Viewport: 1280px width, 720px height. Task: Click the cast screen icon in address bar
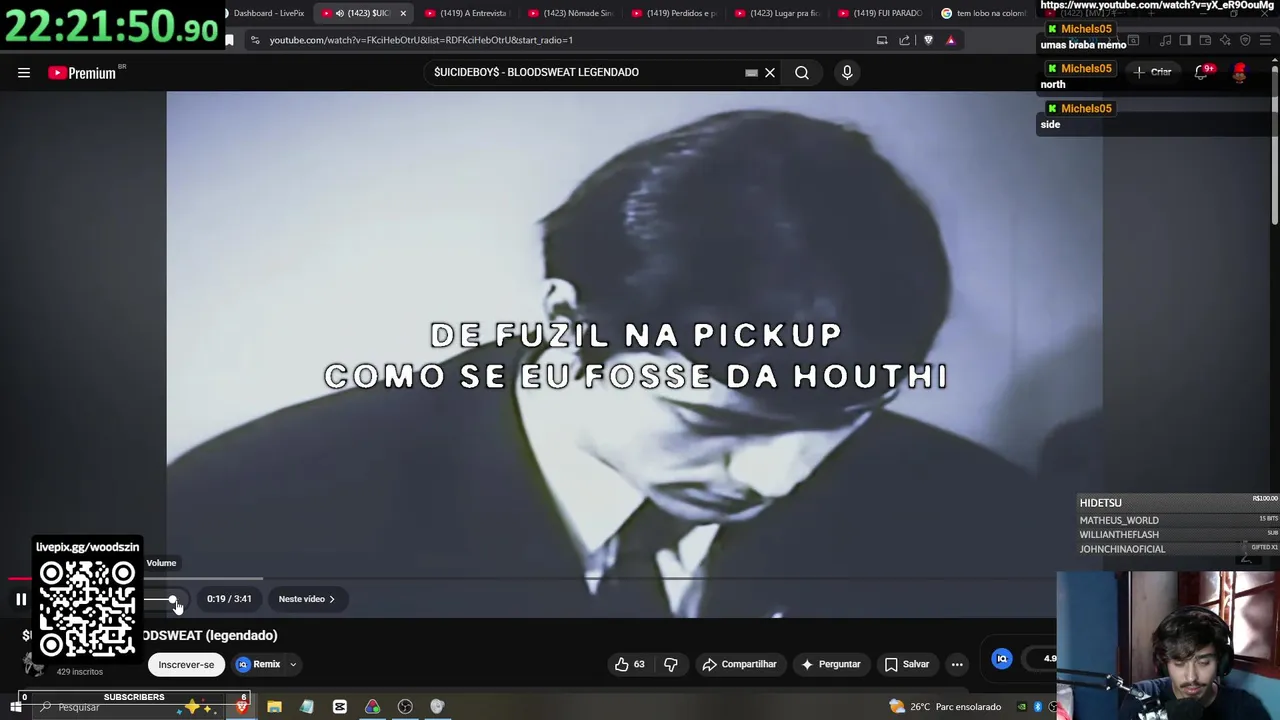(882, 40)
